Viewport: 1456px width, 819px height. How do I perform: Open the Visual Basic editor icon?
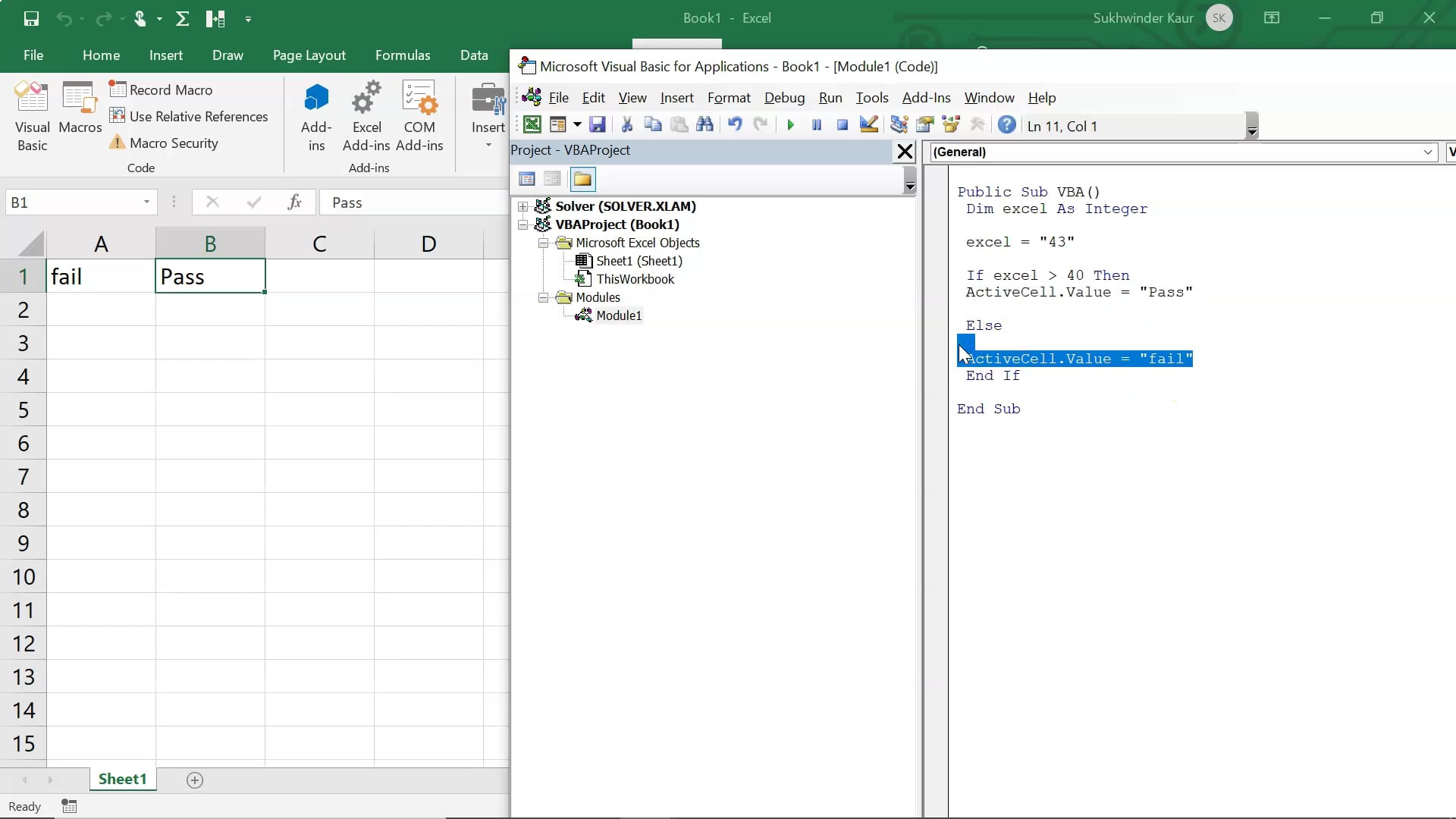(32, 114)
